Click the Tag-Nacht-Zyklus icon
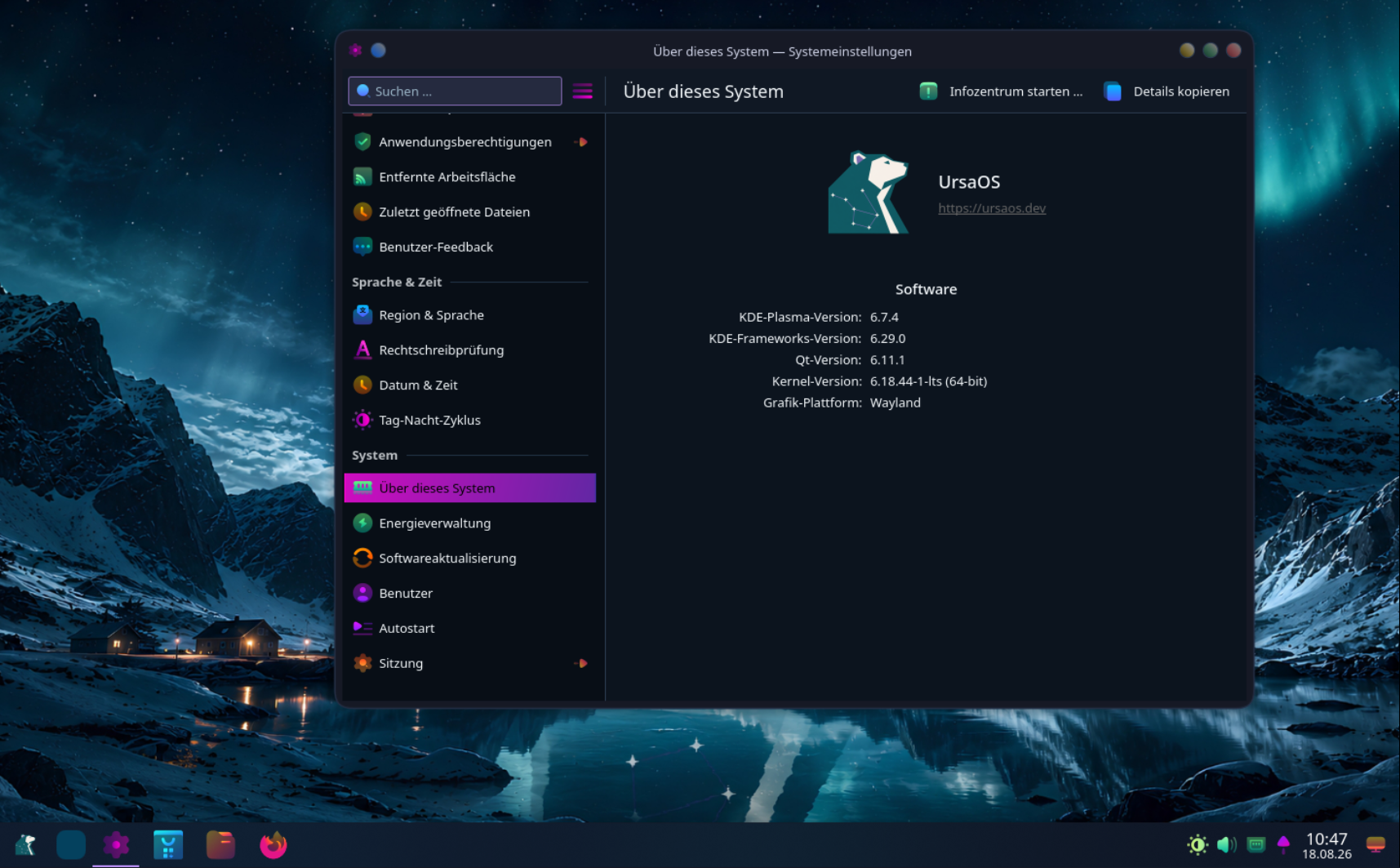1400x868 pixels. pyautogui.click(x=362, y=421)
